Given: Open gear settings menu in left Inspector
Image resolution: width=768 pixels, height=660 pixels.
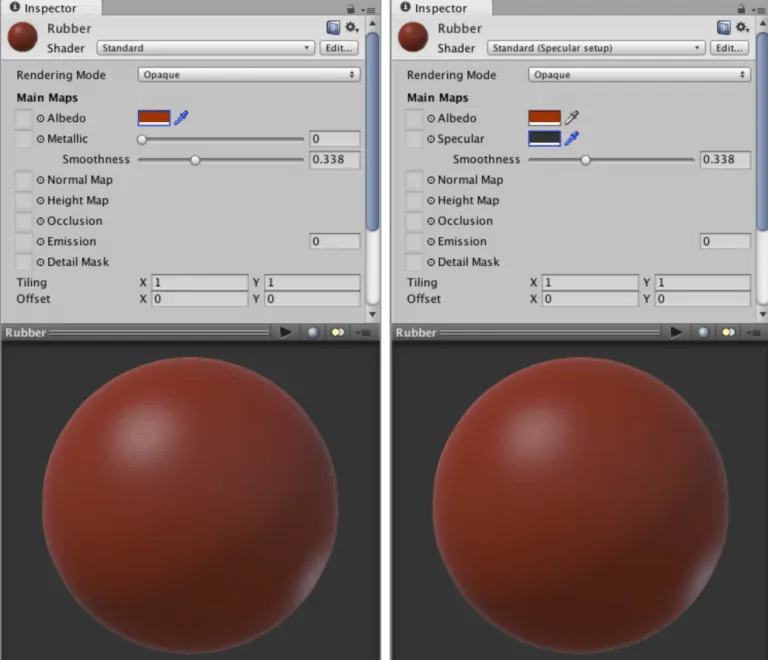Looking at the screenshot, I should [352, 27].
